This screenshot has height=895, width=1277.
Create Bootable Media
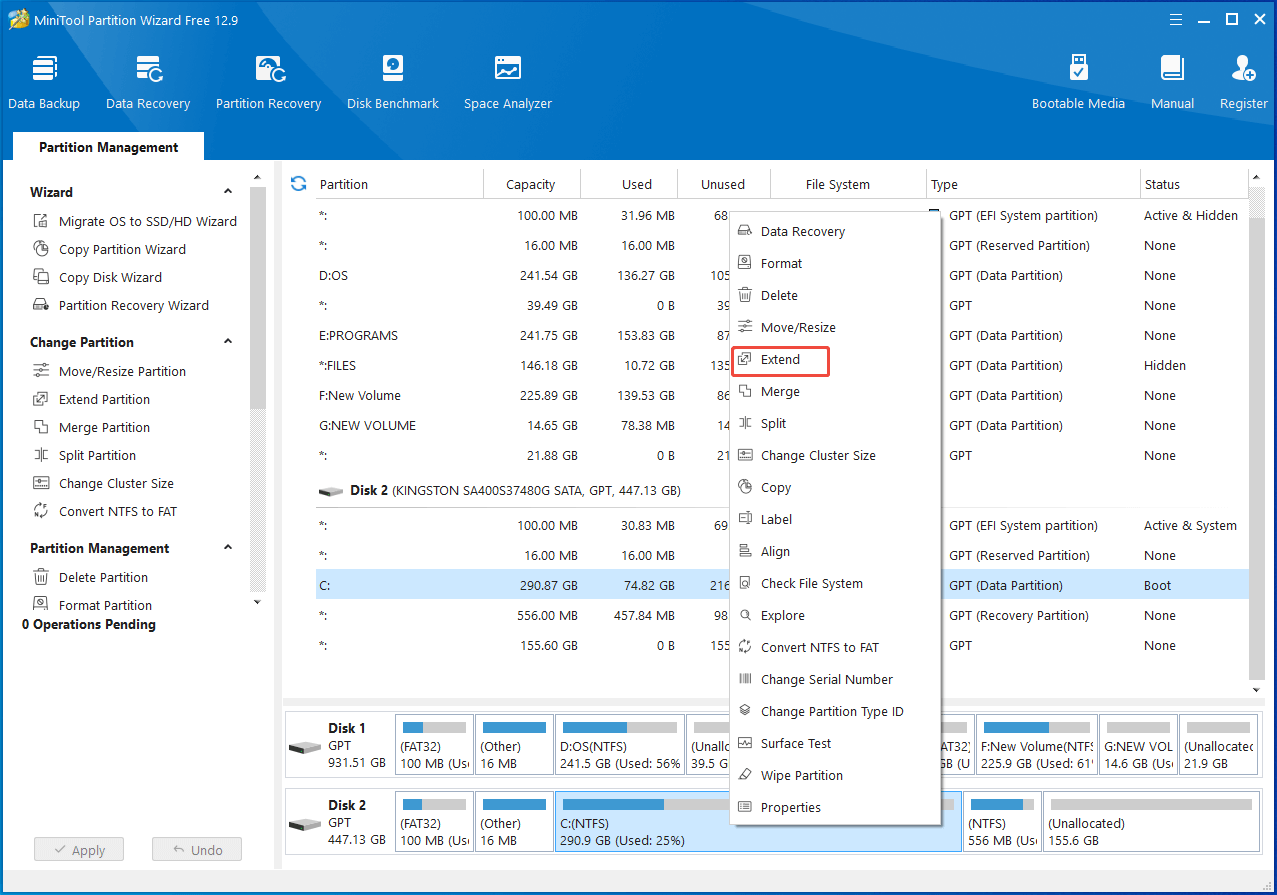point(1078,82)
